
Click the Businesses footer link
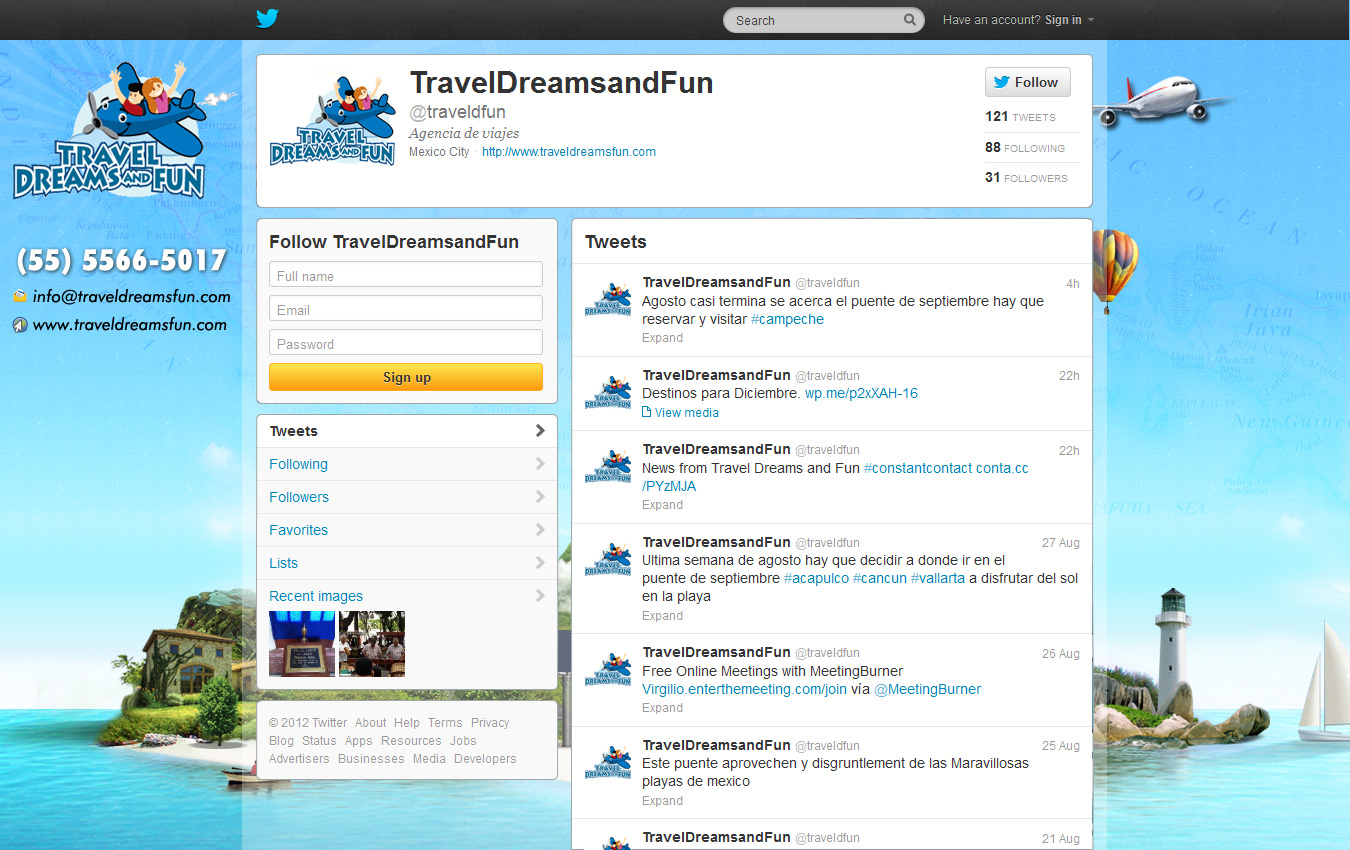371,759
